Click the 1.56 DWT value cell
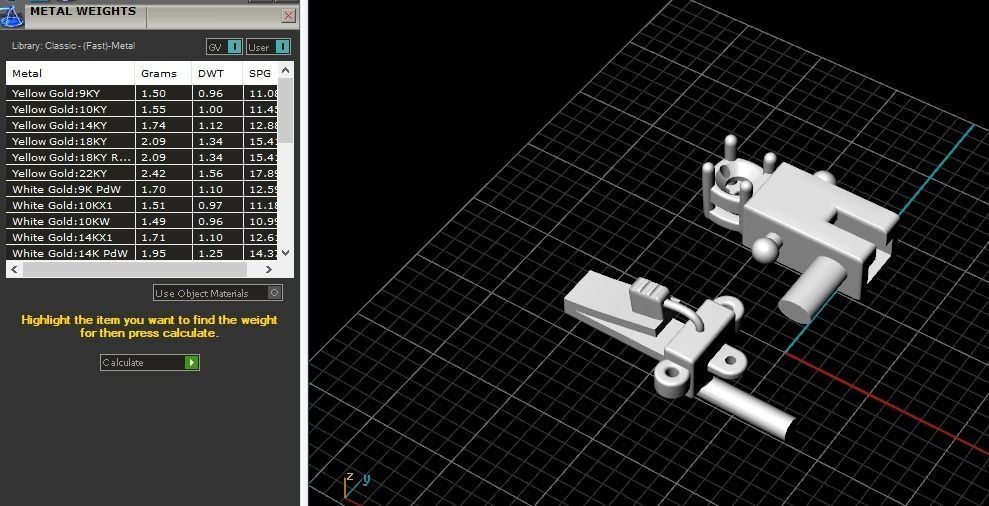This screenshot has width=989, height=506. pyautogui.click(x=217, y=174)
